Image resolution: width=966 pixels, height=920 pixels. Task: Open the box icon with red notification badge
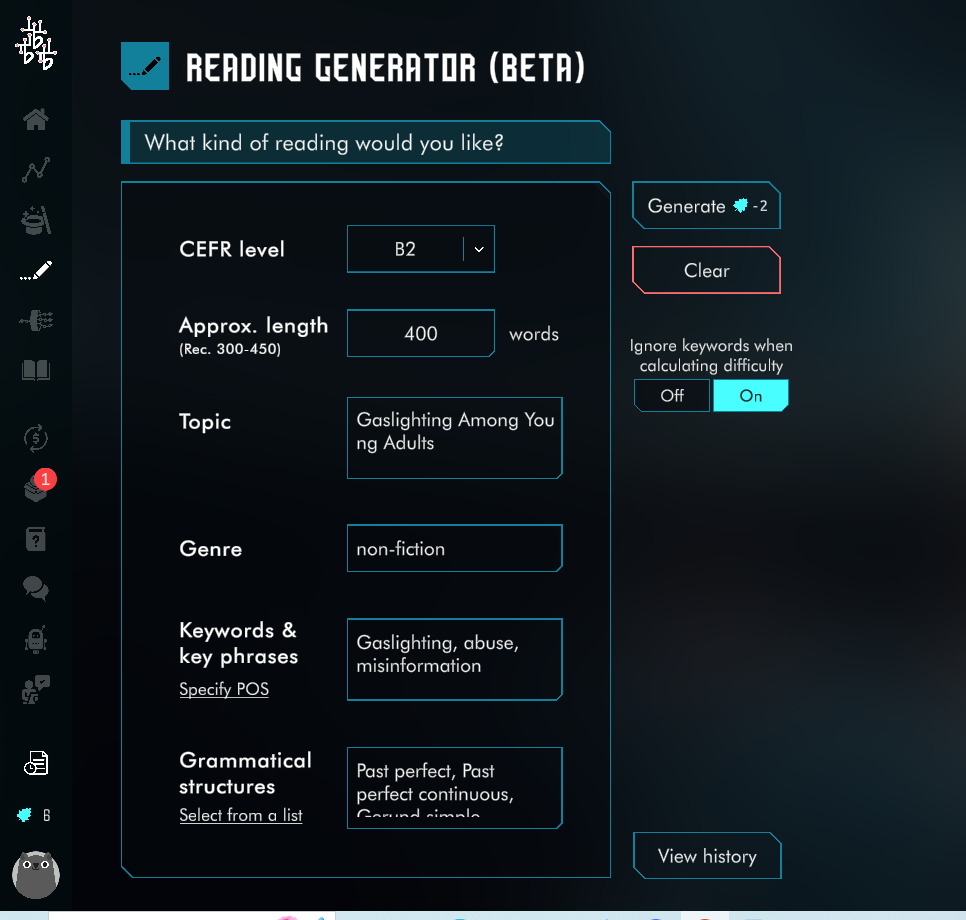36,488
